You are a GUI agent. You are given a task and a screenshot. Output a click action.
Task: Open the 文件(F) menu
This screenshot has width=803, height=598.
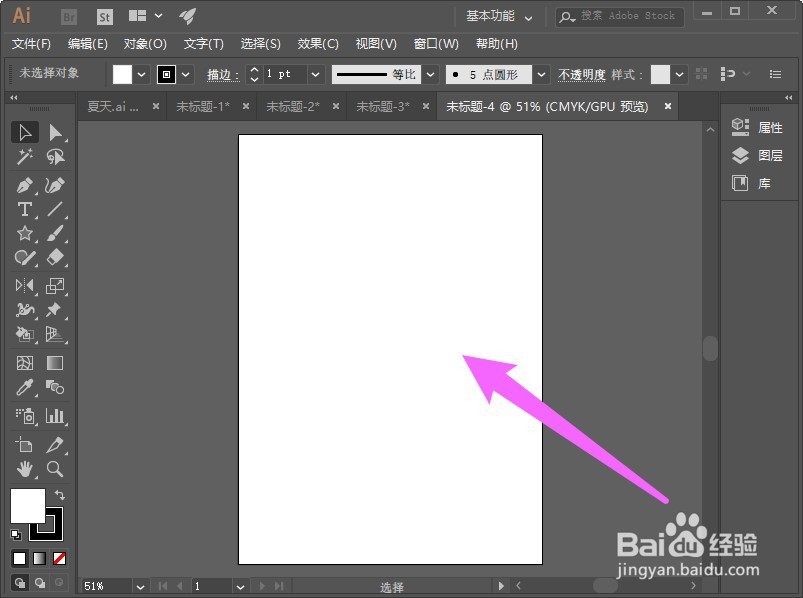[x=31, y=44]
